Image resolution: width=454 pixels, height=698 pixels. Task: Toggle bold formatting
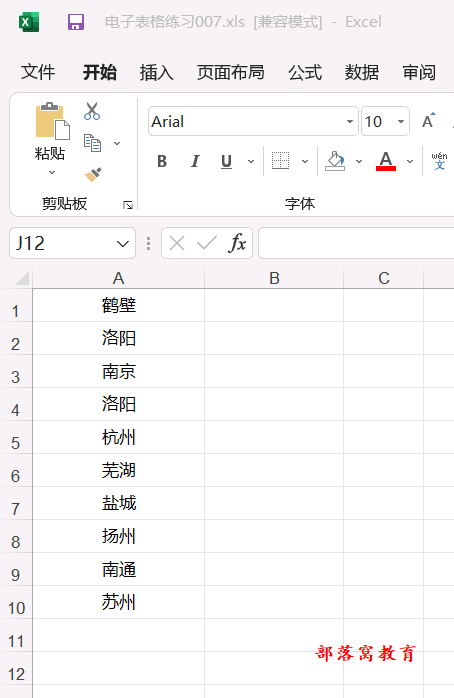point(162,161)
